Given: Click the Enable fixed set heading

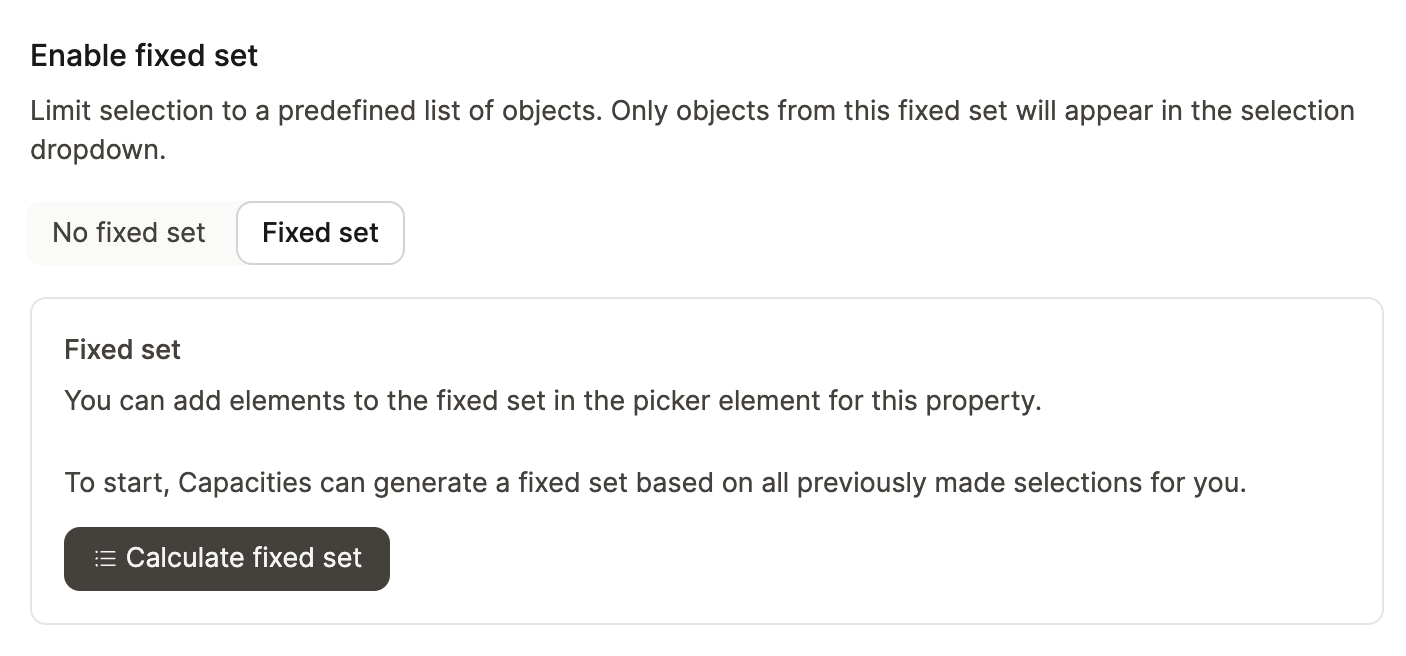Looking at the screenshot, I should point(143,55).
